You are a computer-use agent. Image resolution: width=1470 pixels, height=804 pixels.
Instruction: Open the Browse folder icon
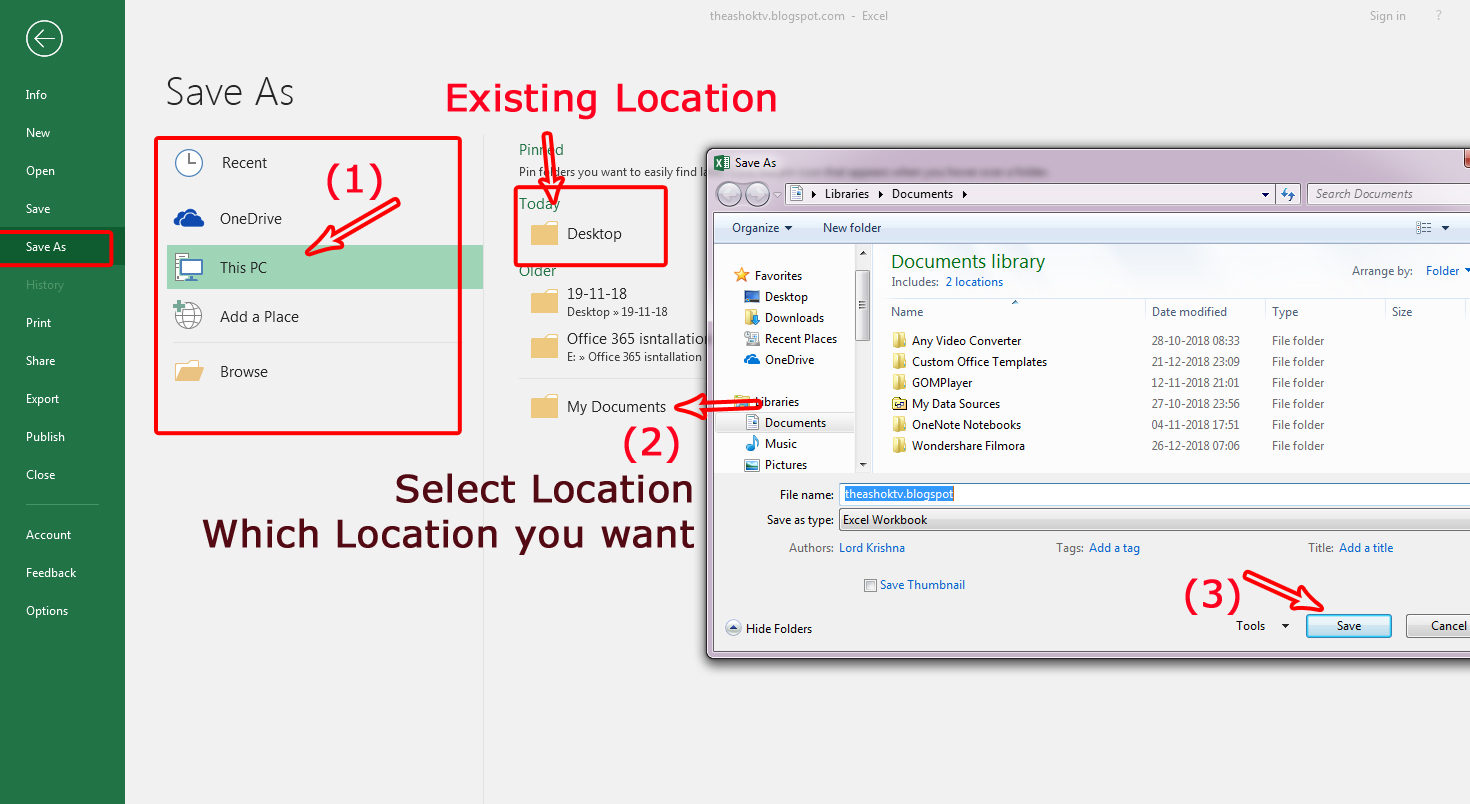189,372
